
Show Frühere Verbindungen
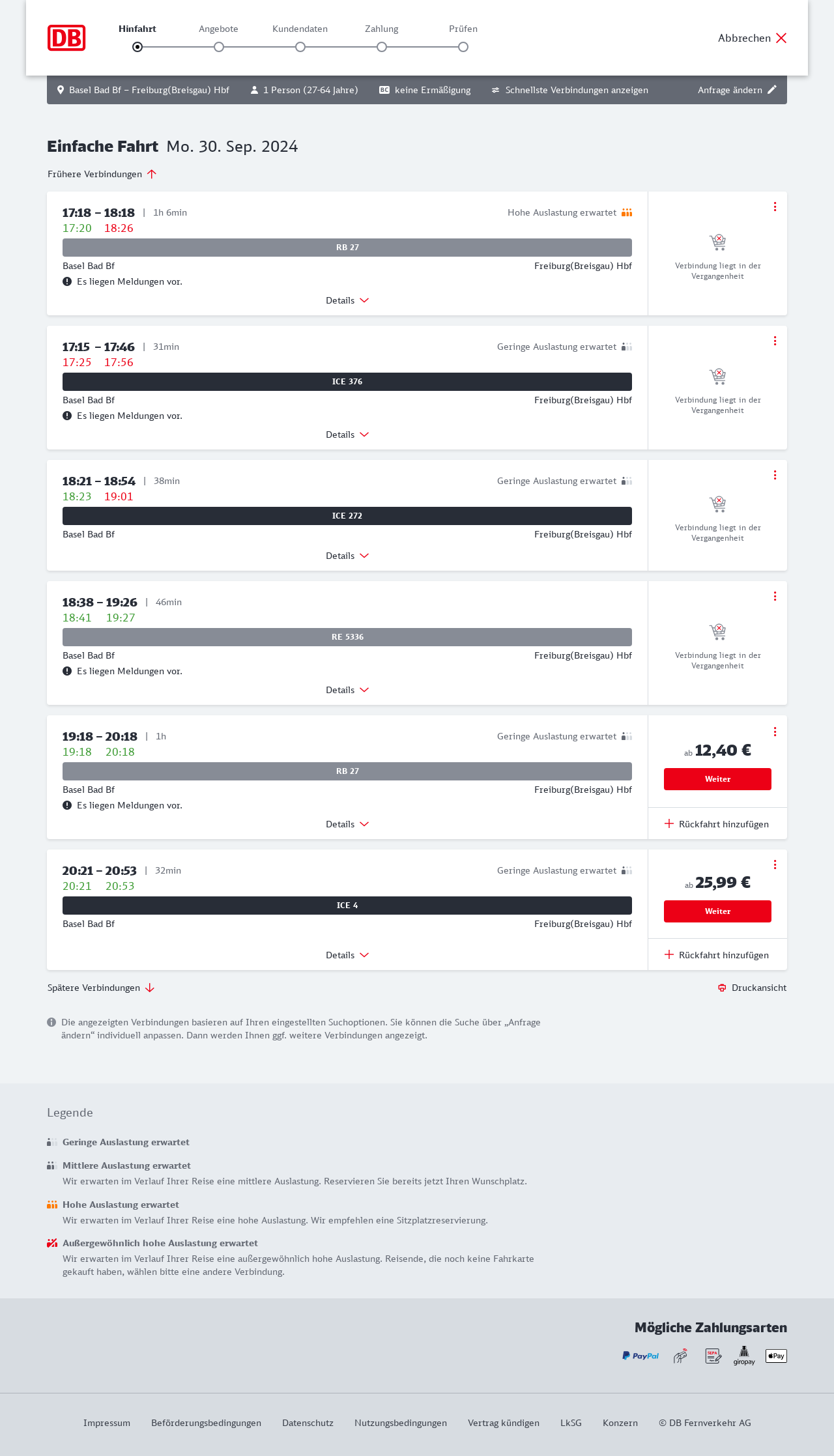click(102, 174)
